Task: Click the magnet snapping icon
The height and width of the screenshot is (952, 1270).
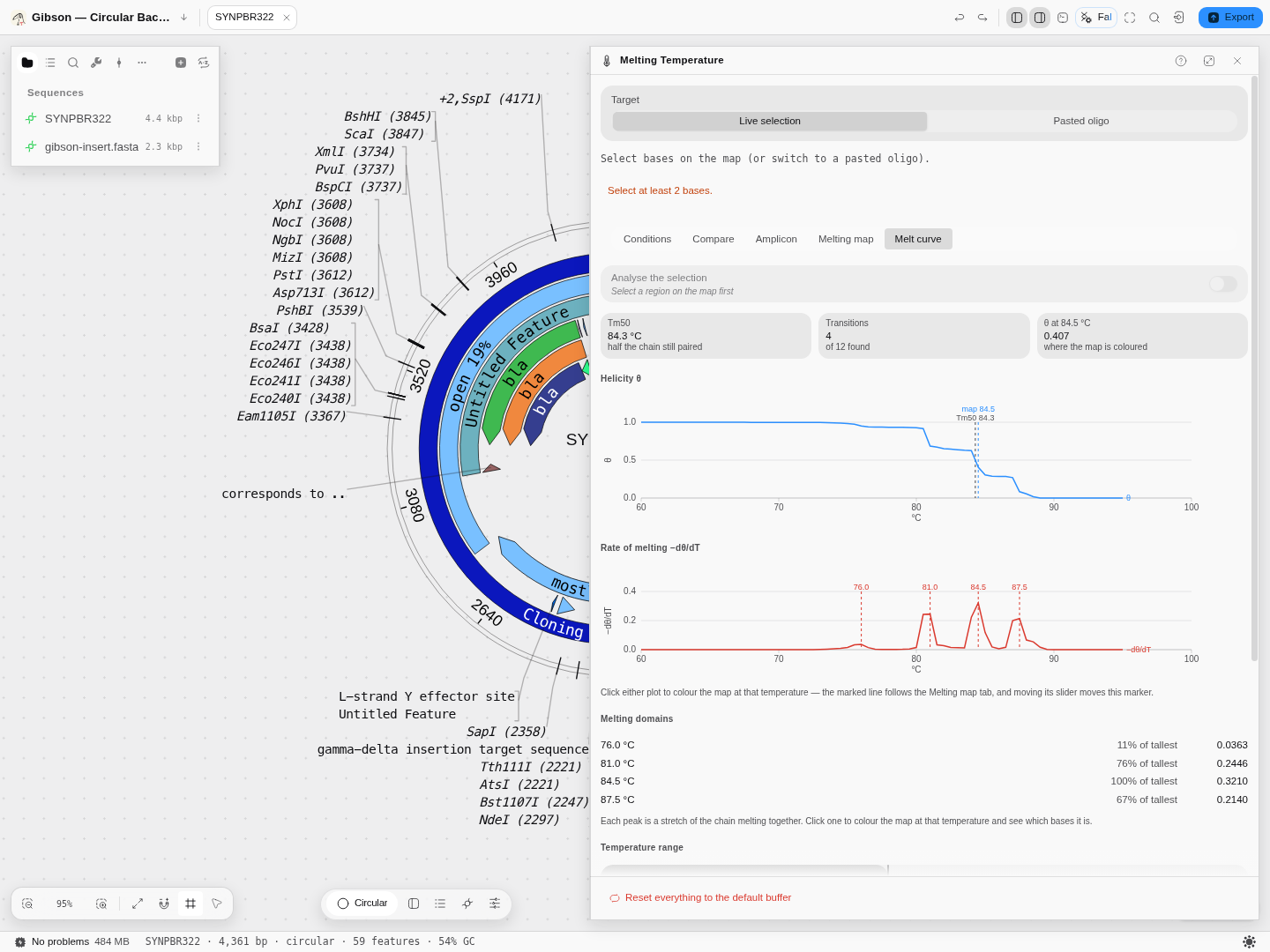Action: [164, 904]
